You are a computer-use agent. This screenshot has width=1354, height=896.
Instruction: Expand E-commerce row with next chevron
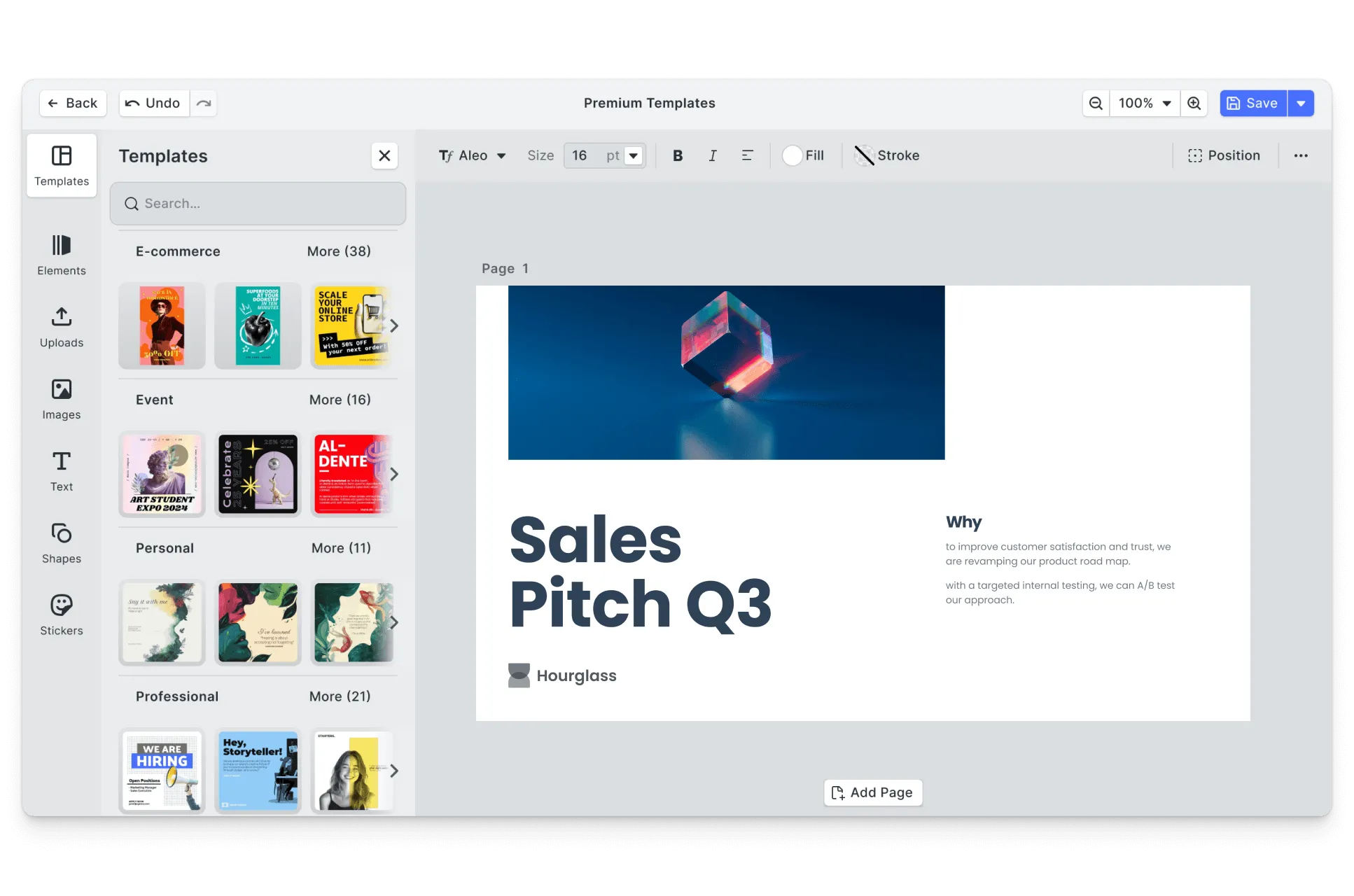[x=394, y=325]
